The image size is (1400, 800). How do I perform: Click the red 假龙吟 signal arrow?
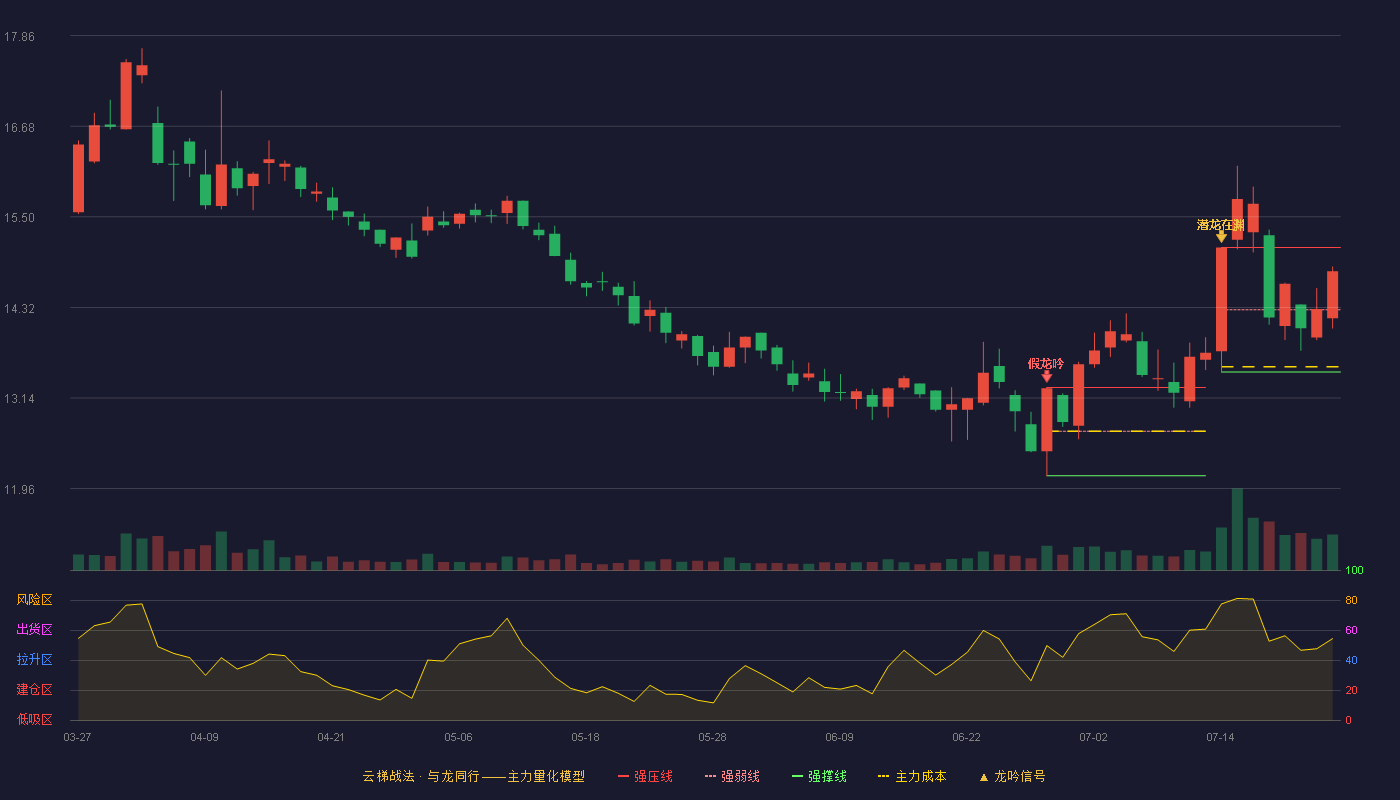pyautogui.click(x=1047, y=376)
